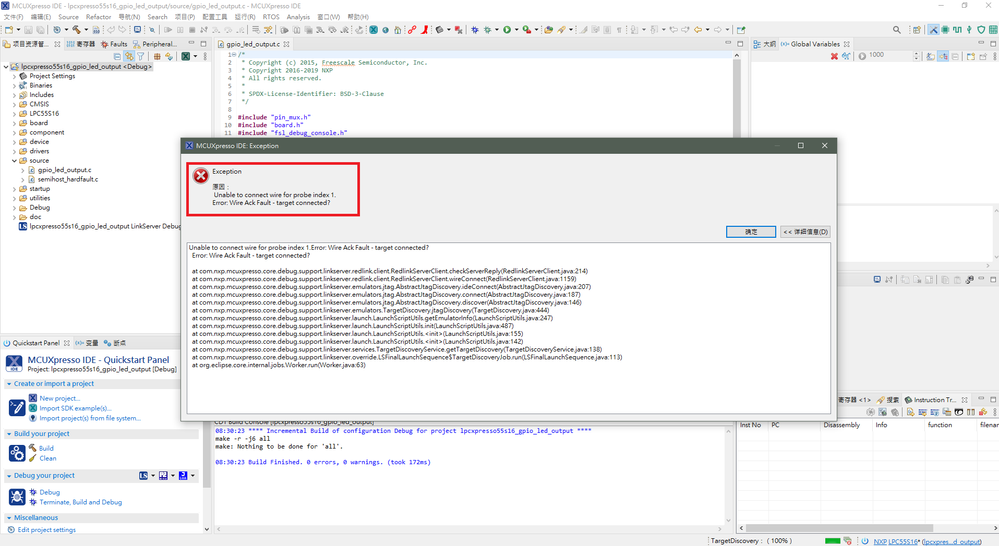Click the 1000 refresh interval field
999x546 pixels.
coord(890,56)
